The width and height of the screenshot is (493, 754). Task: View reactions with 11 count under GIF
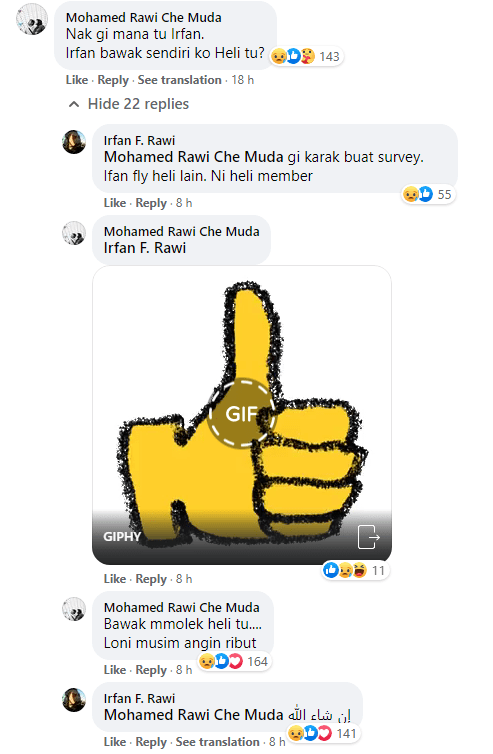coord(355,570)
